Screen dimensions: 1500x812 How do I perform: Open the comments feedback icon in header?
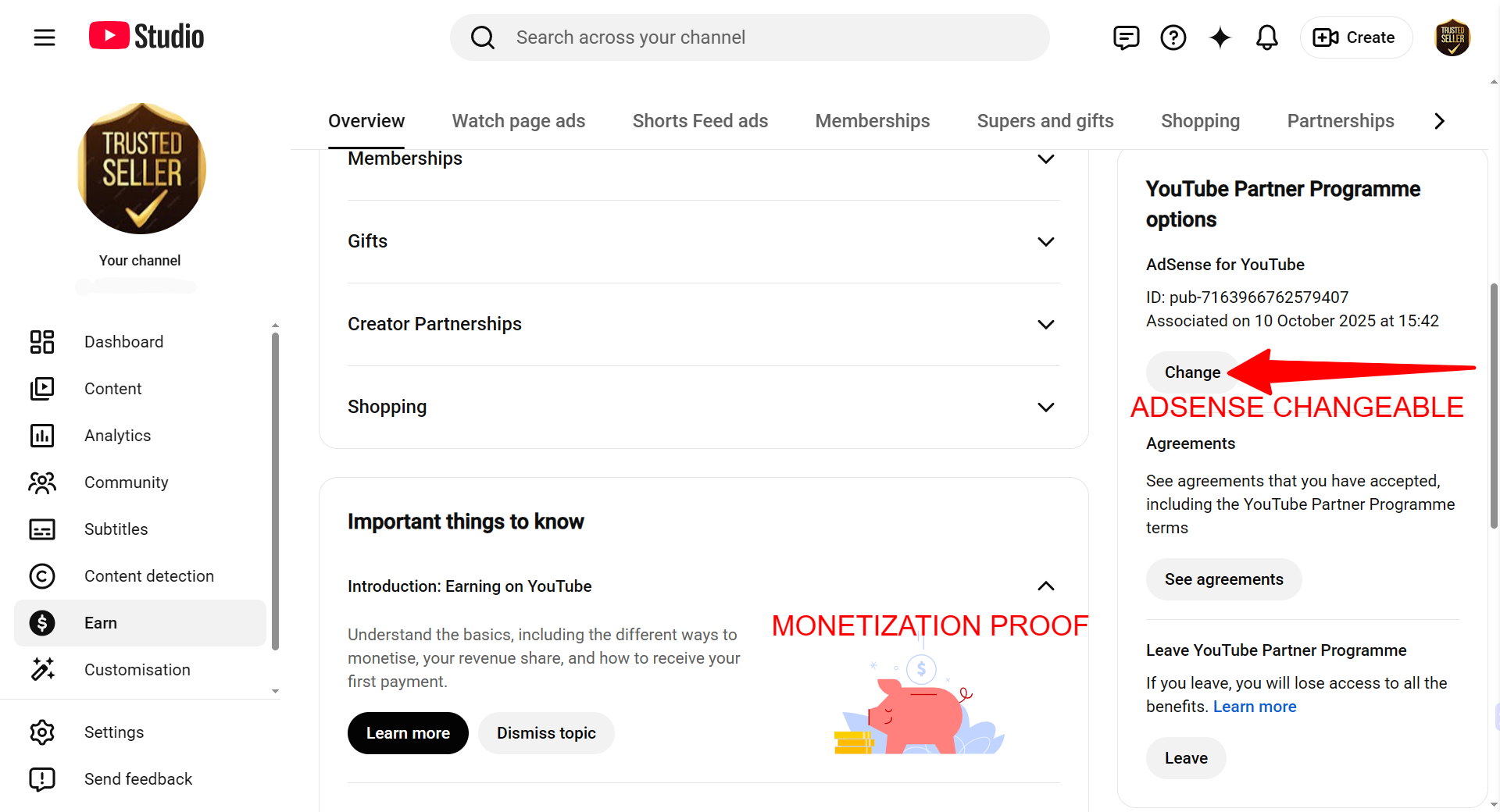click(1126, 37)
